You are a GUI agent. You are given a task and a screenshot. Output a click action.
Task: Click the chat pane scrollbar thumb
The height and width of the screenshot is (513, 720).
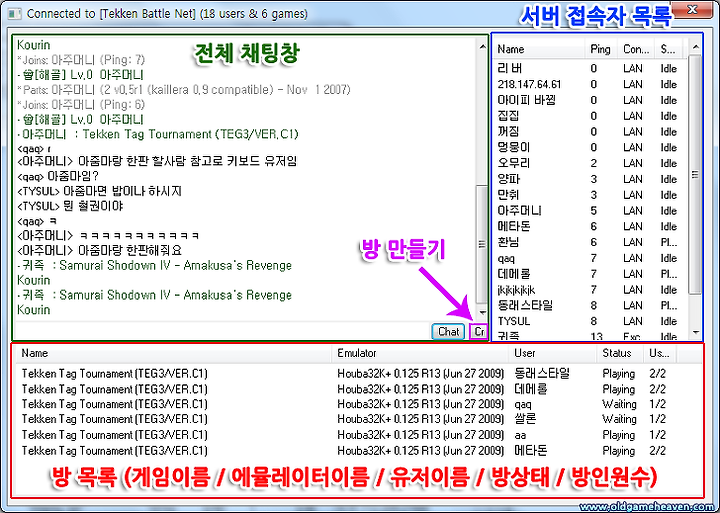click(x=482, y=244)
